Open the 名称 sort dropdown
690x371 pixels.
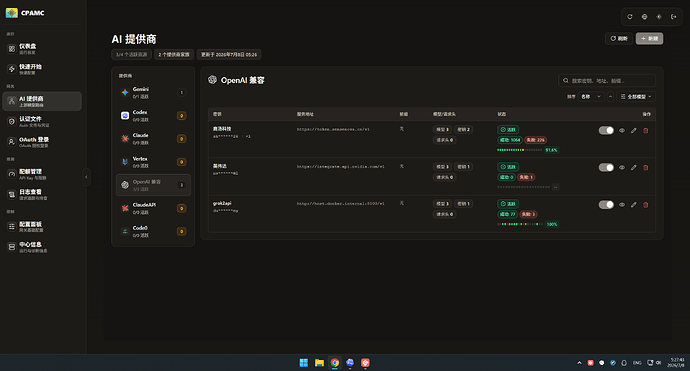[x=591, y=96]
